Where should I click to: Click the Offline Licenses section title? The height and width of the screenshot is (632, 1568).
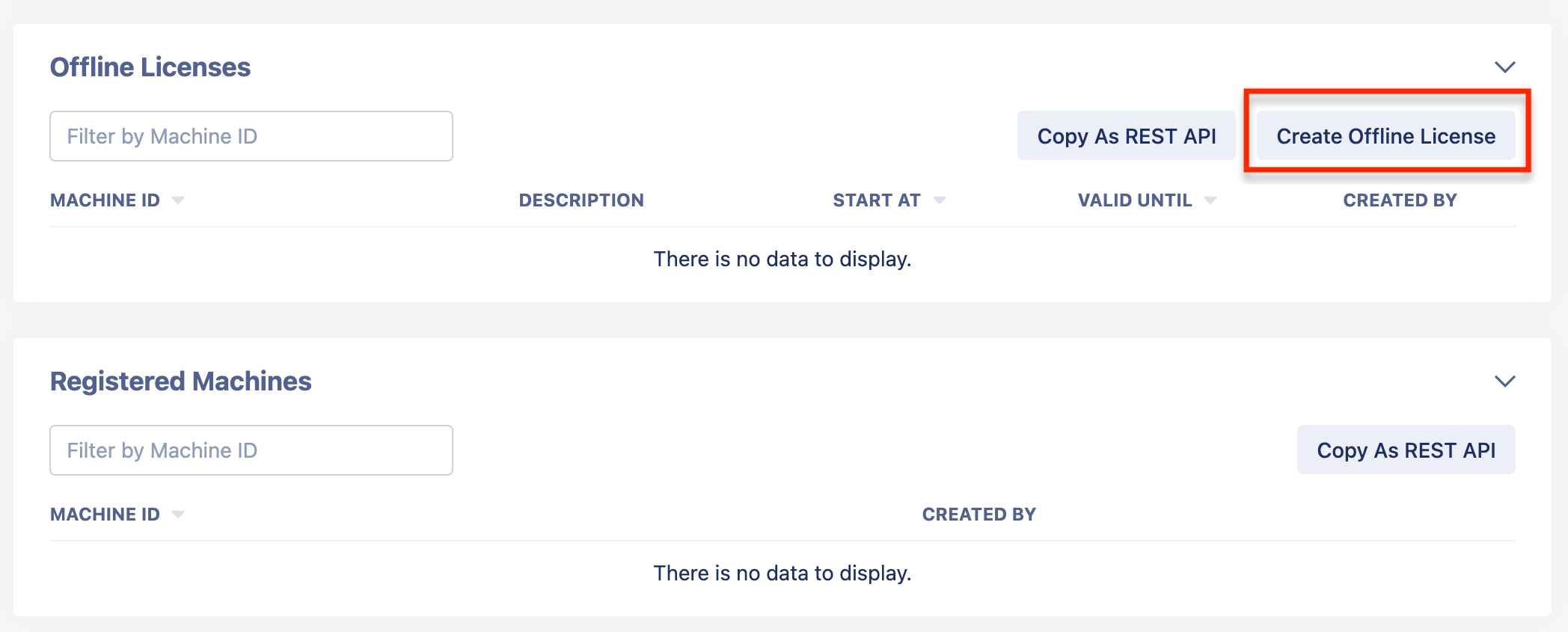coord(150,67)
